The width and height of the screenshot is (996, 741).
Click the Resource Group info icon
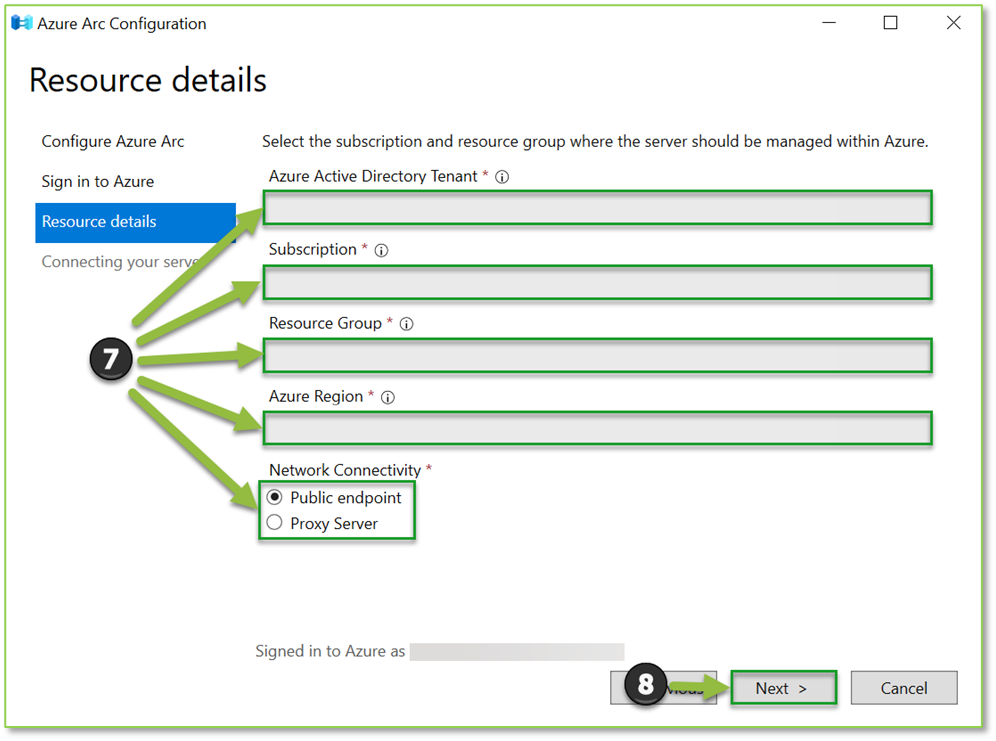pyautogui.click(x=406, y=323)
